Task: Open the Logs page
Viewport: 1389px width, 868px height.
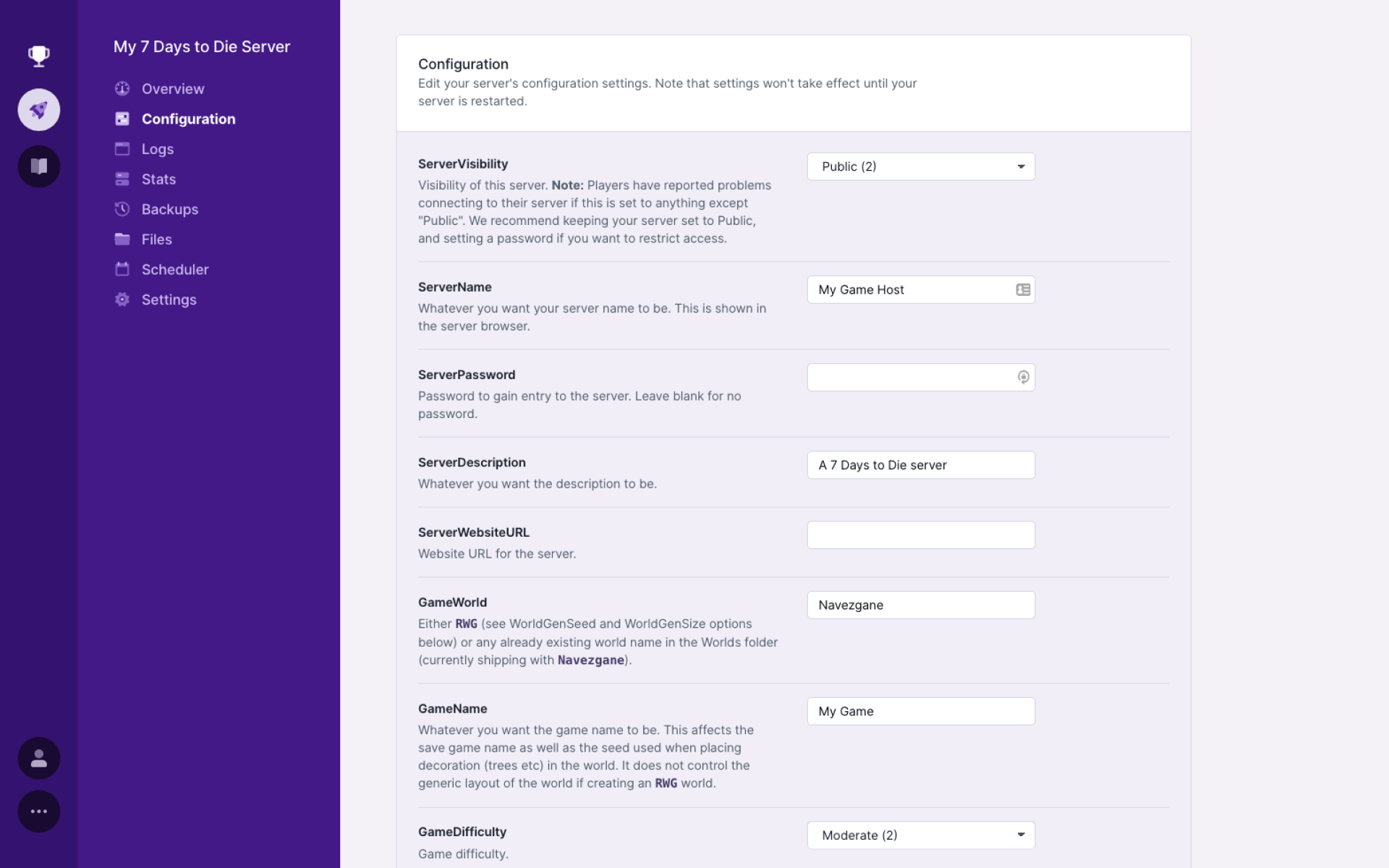Action: tap(158, 149)
